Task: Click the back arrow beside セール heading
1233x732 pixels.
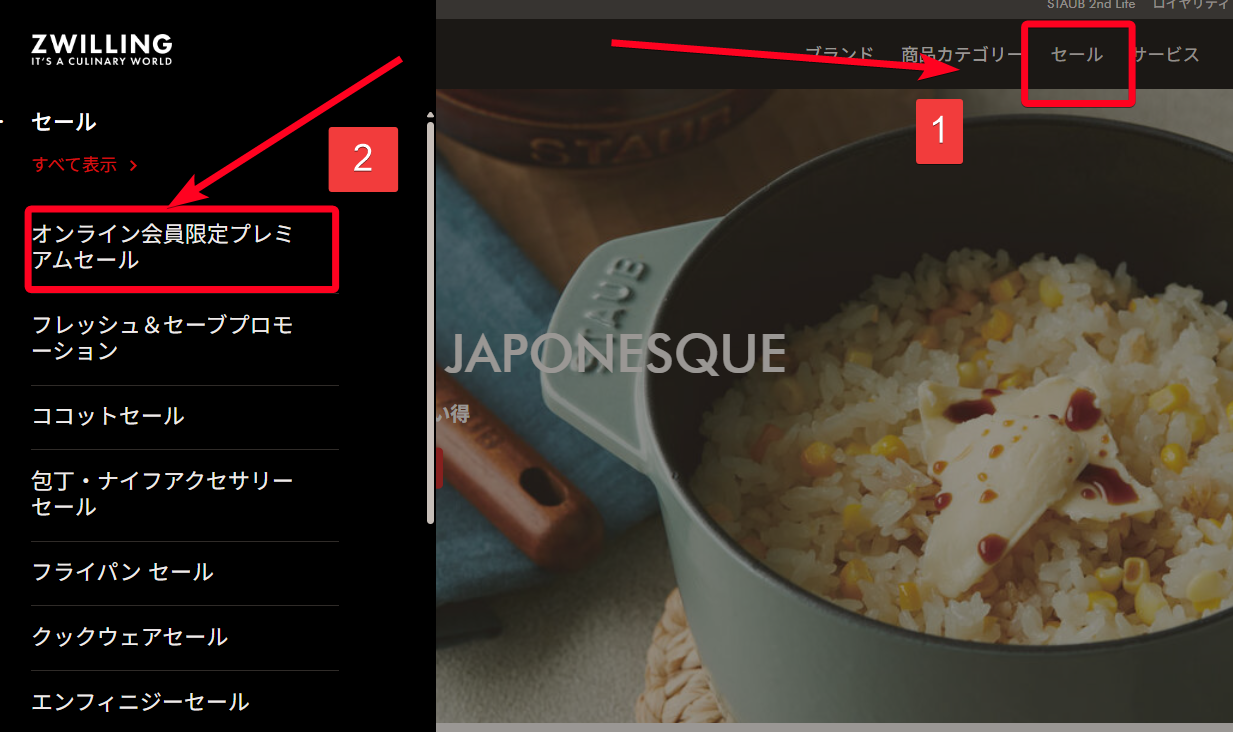Action: click(x=3, y=122)
